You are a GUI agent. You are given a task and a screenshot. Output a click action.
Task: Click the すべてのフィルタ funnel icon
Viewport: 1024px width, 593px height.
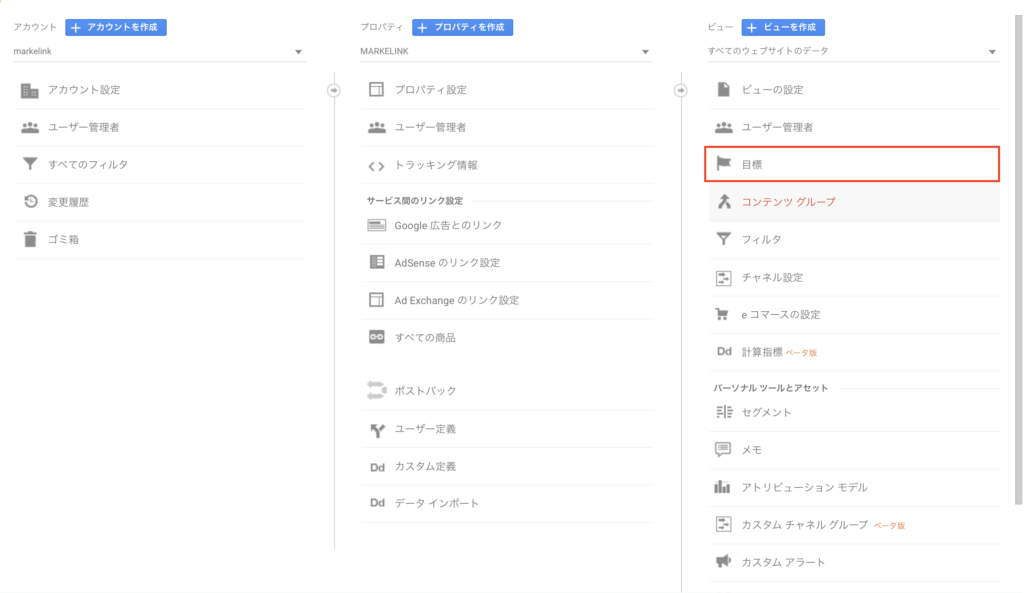[x=29, y=164]
